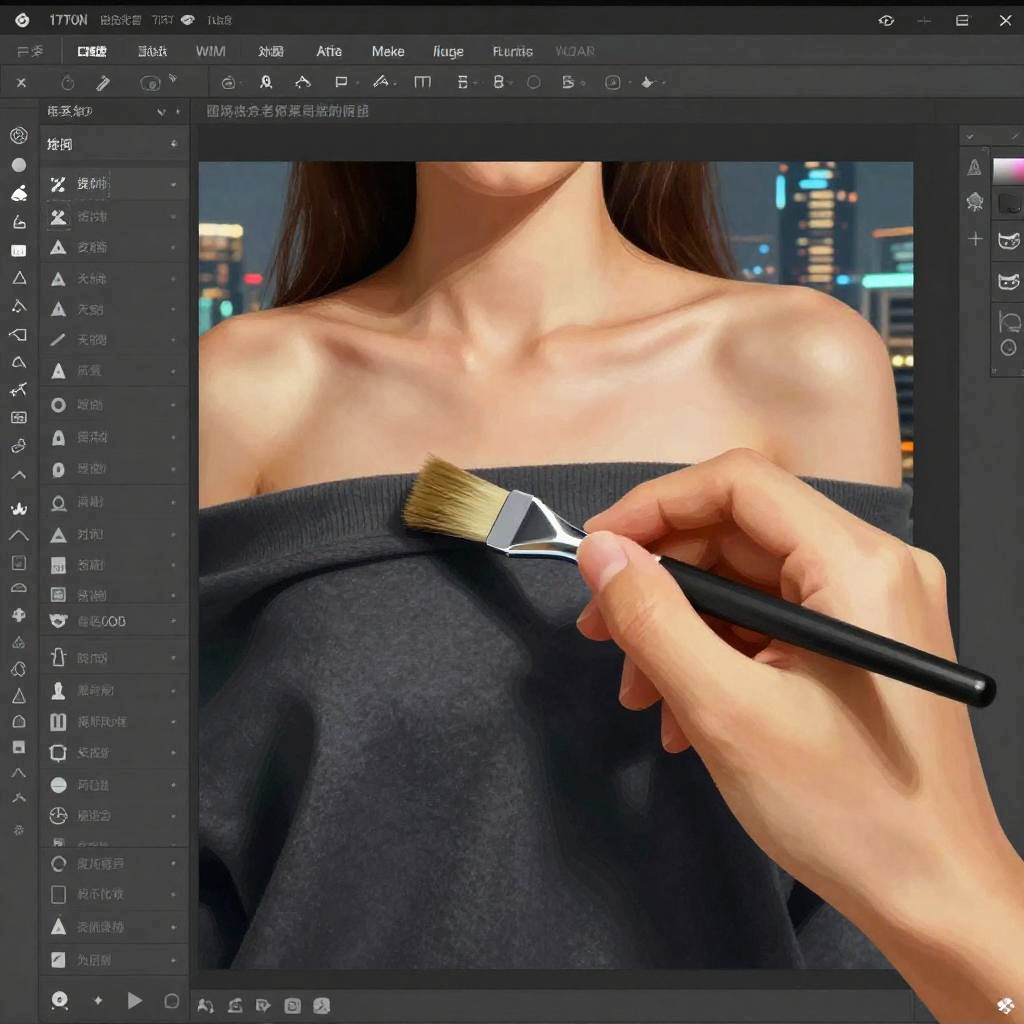Click the X button at toolbar left
1024x1024 pixels.
point(21,83)
